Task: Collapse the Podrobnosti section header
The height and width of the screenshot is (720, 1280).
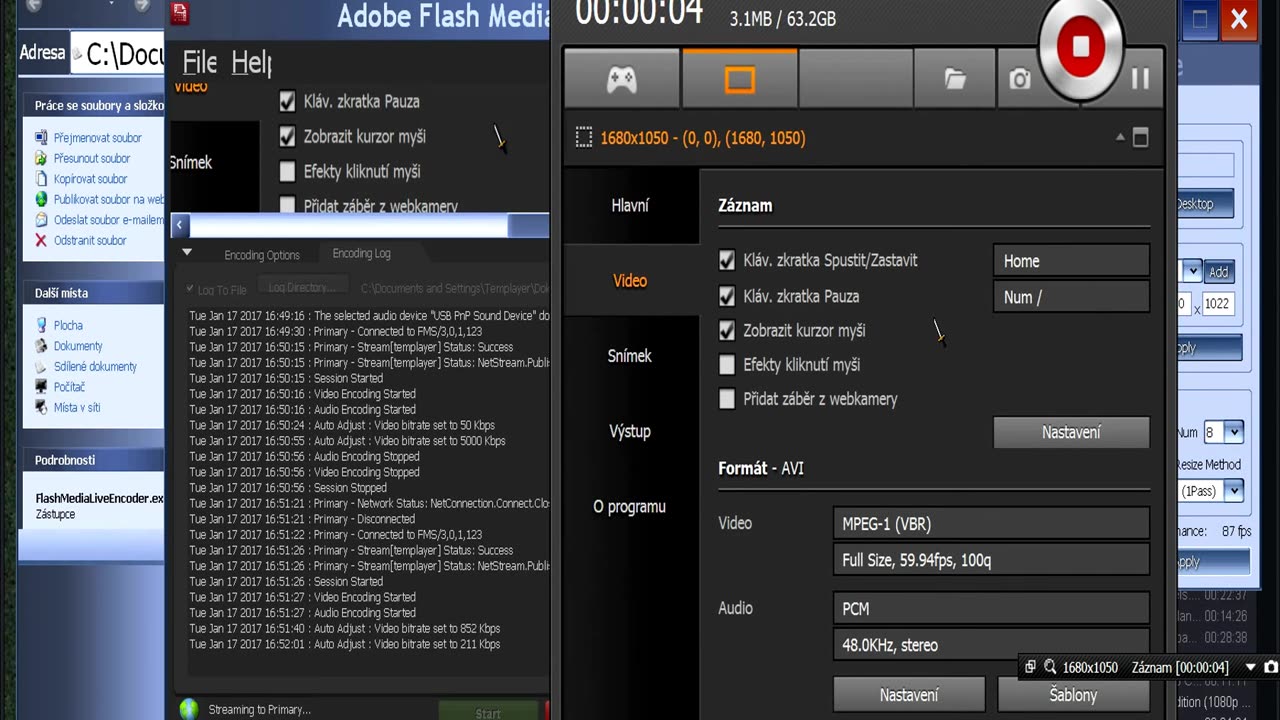Action: 94,460
